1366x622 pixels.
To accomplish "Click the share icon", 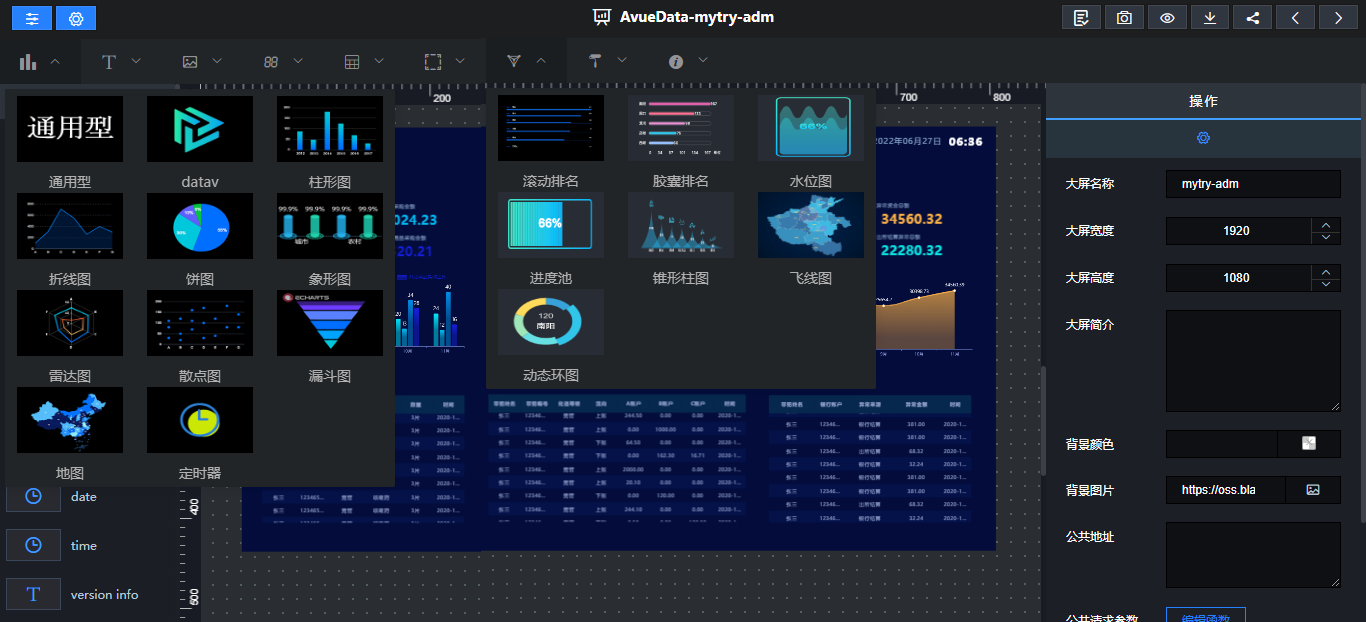I will tap(1253, 18).
